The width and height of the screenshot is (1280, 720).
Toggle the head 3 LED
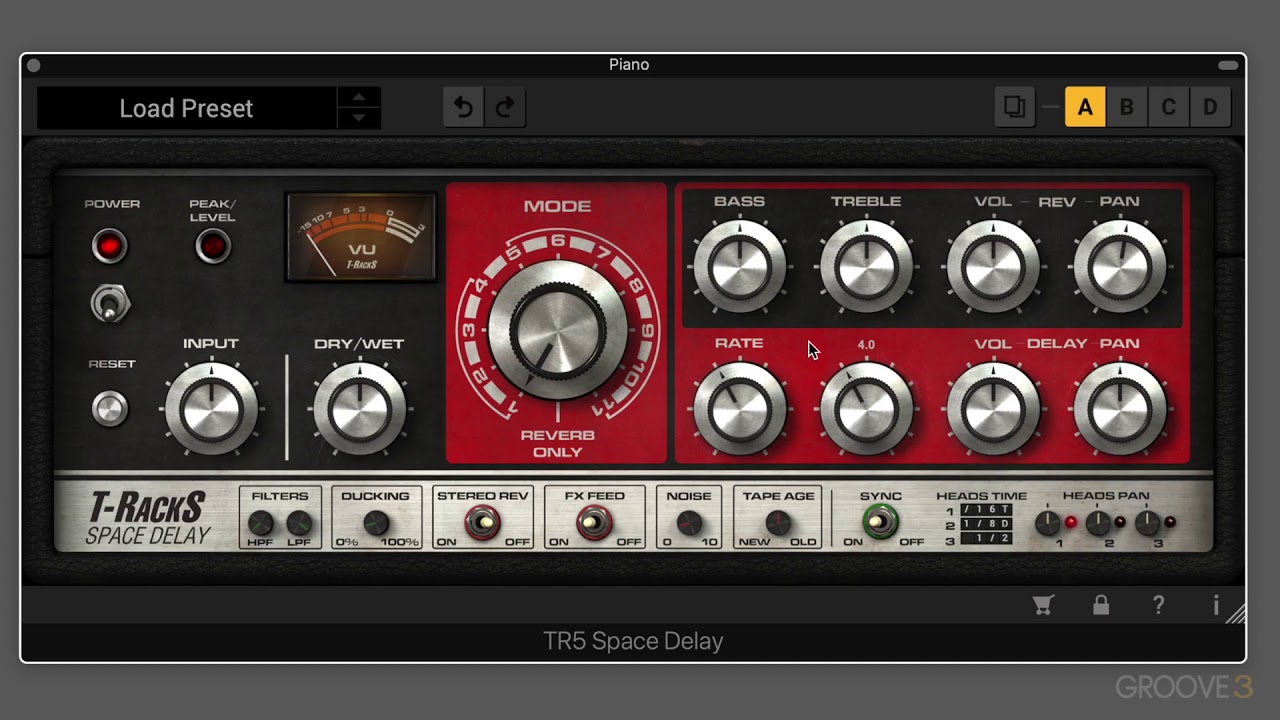tap(1170, 522)
